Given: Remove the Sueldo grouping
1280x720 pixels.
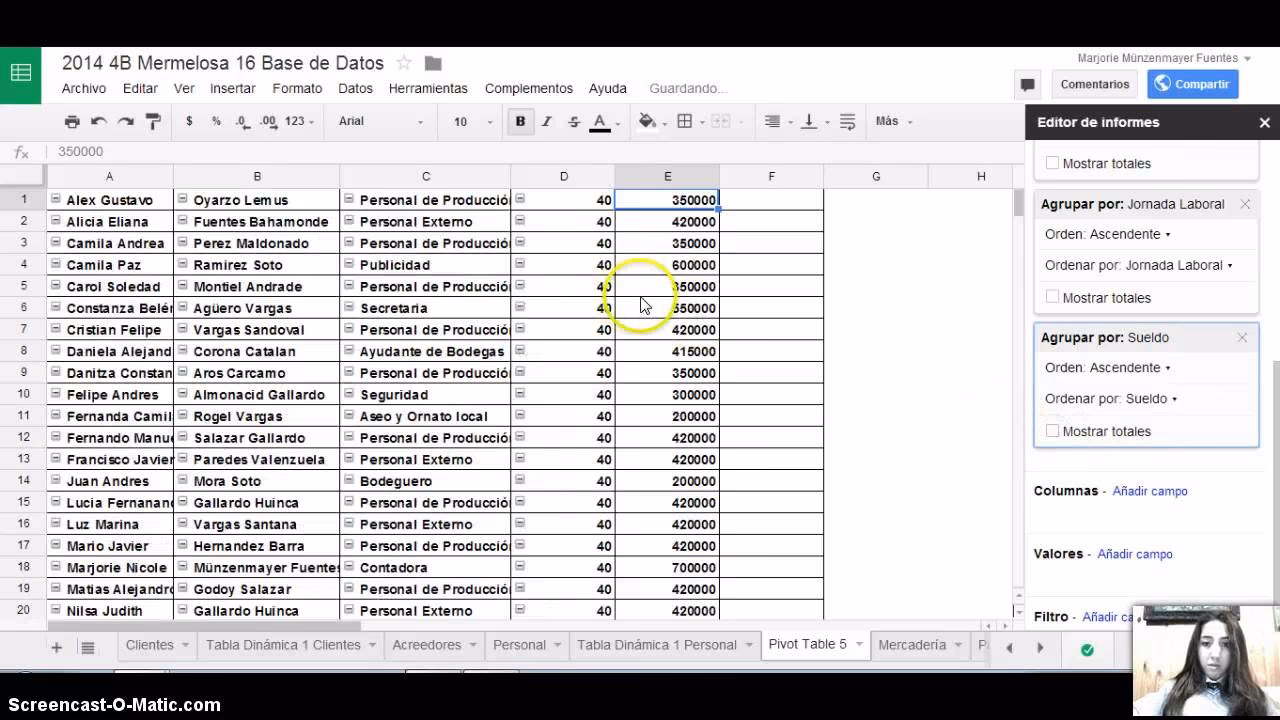Looking at the screenshot, I should click(x=1243, y=338).
